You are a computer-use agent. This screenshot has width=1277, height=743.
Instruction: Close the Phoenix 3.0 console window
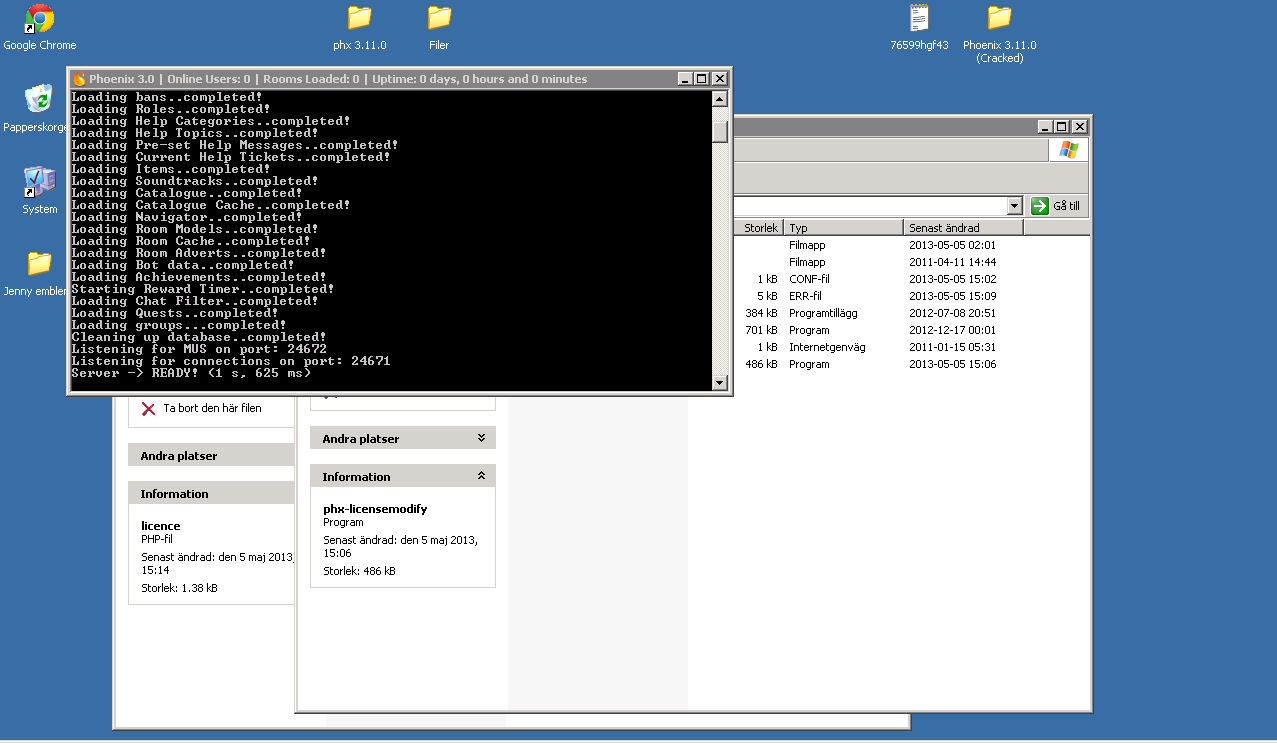coord(719,79)
